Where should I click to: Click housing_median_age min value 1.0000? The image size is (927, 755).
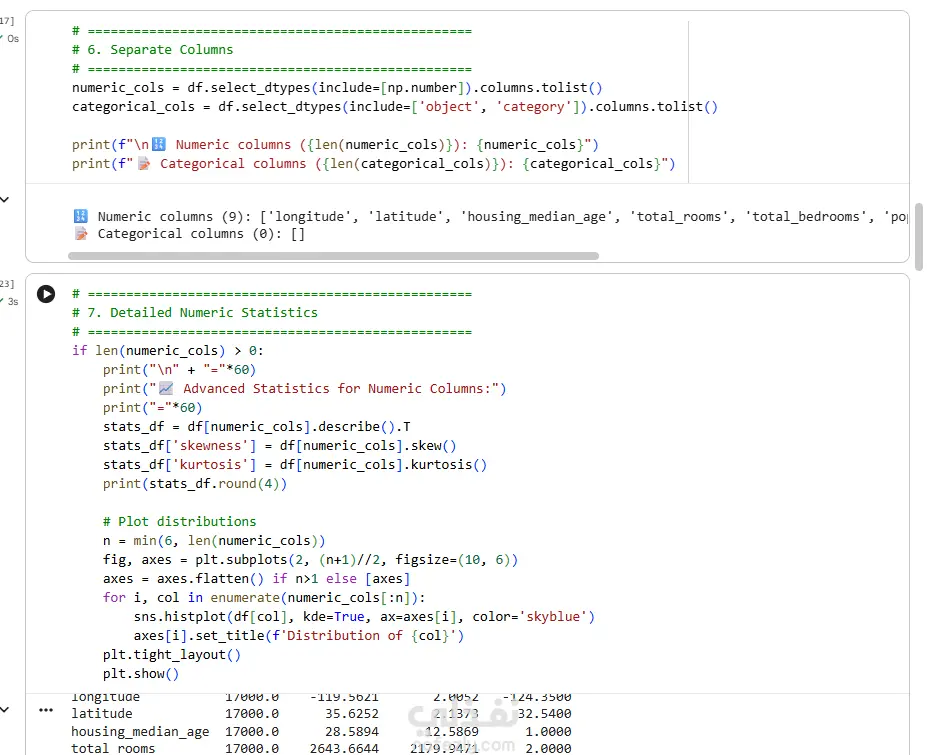click(549, 731)
